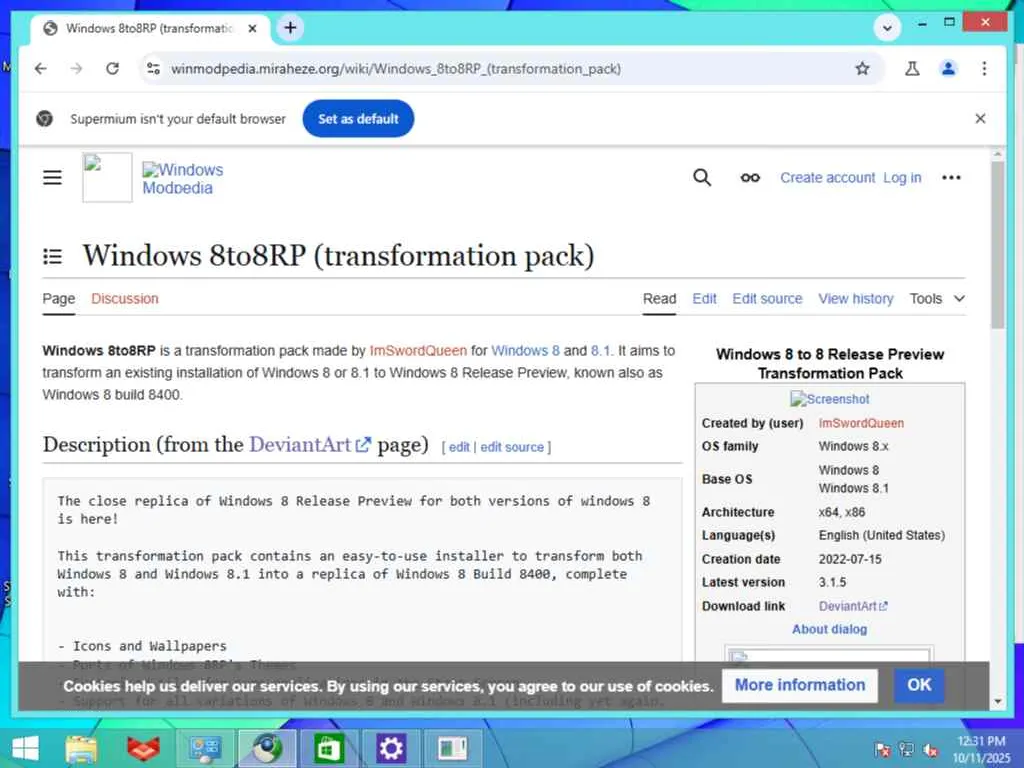Open the purple gear settings taskbar icon
Screen dimensions: 1024x768
[x=391, y=748]
